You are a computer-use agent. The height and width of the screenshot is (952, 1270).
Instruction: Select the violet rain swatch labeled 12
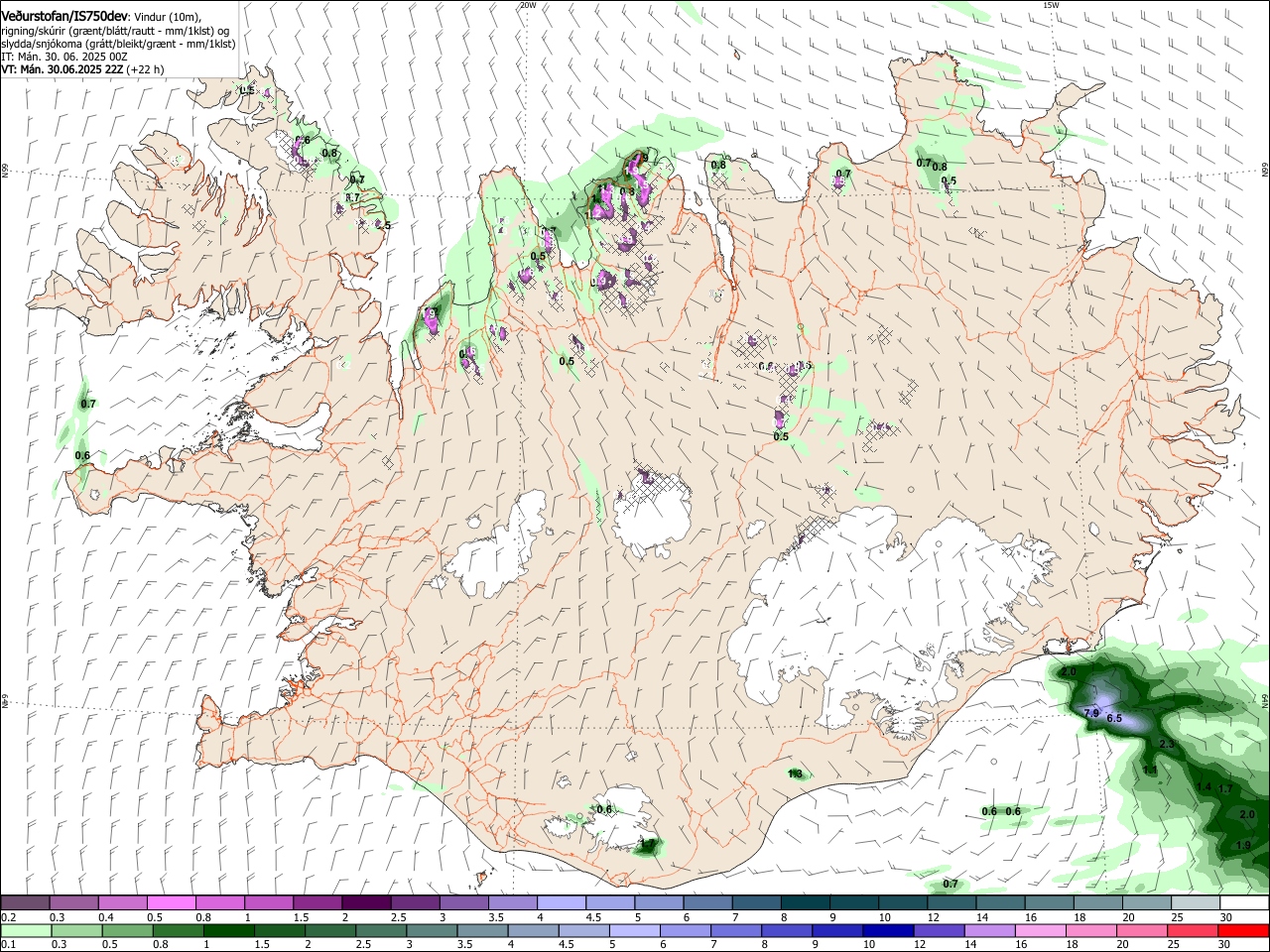tap(939, 930)
